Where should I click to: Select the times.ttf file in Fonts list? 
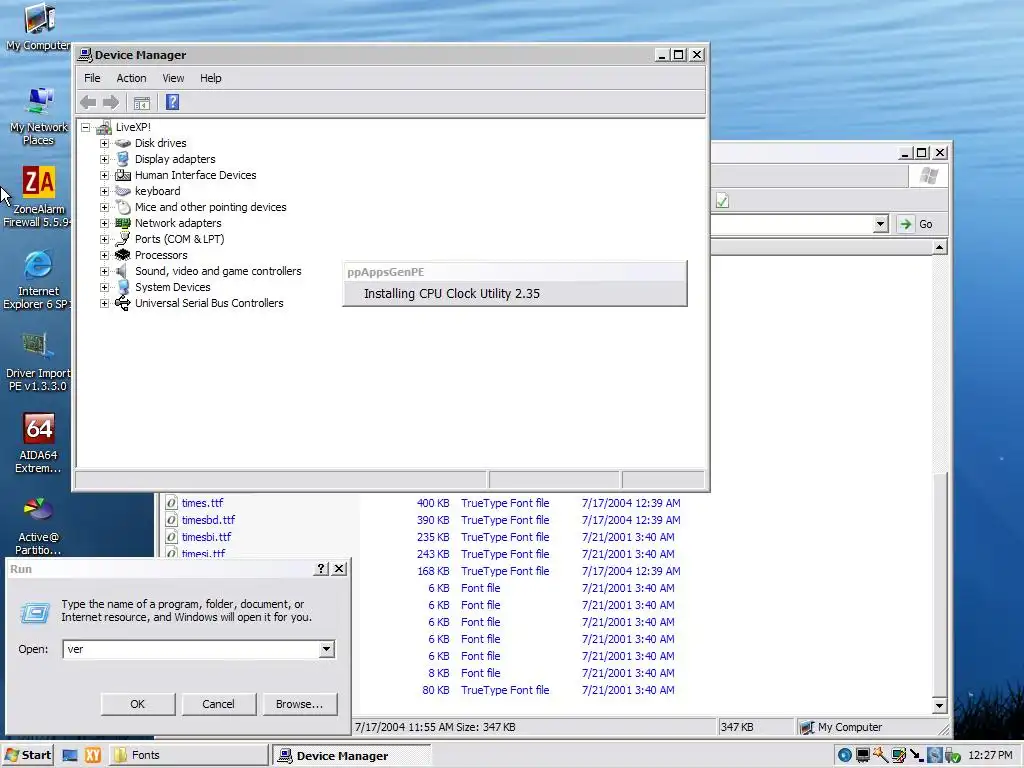click(x=202, y=503)
